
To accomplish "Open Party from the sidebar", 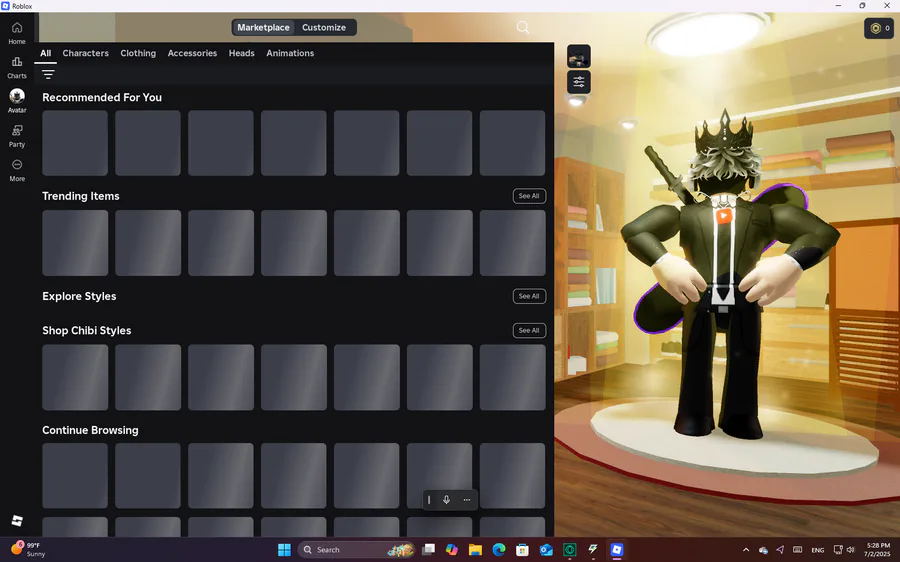I will (x=17, y=137).
